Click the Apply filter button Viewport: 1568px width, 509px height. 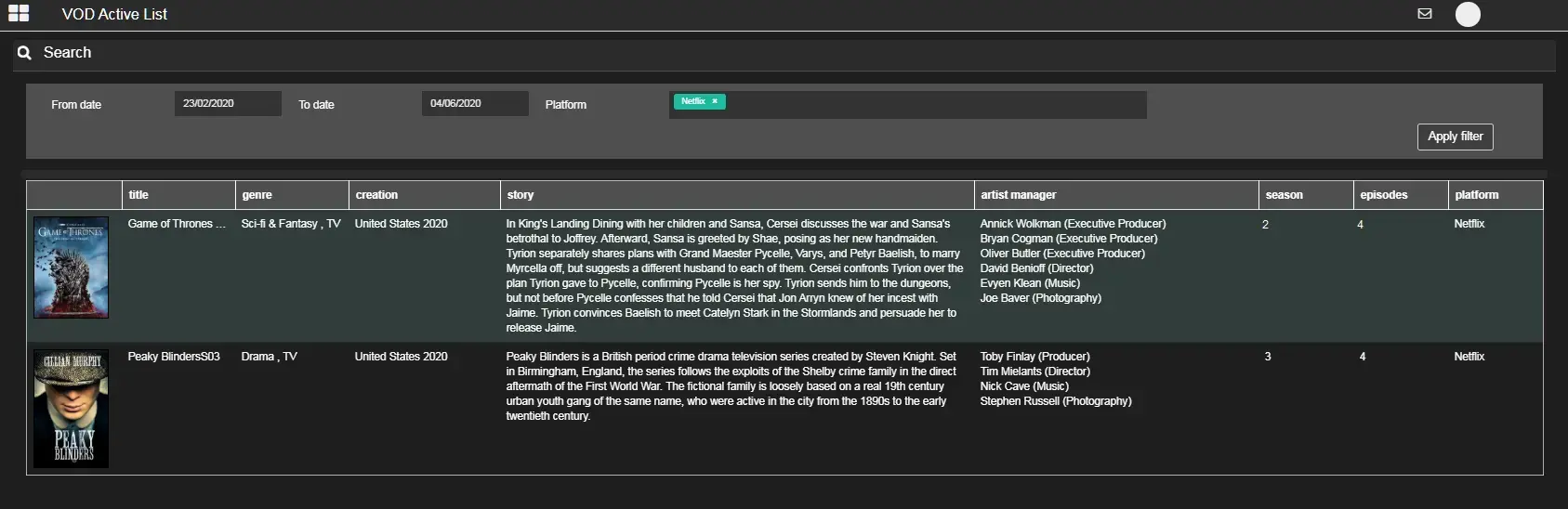(x=1456, y=137)
